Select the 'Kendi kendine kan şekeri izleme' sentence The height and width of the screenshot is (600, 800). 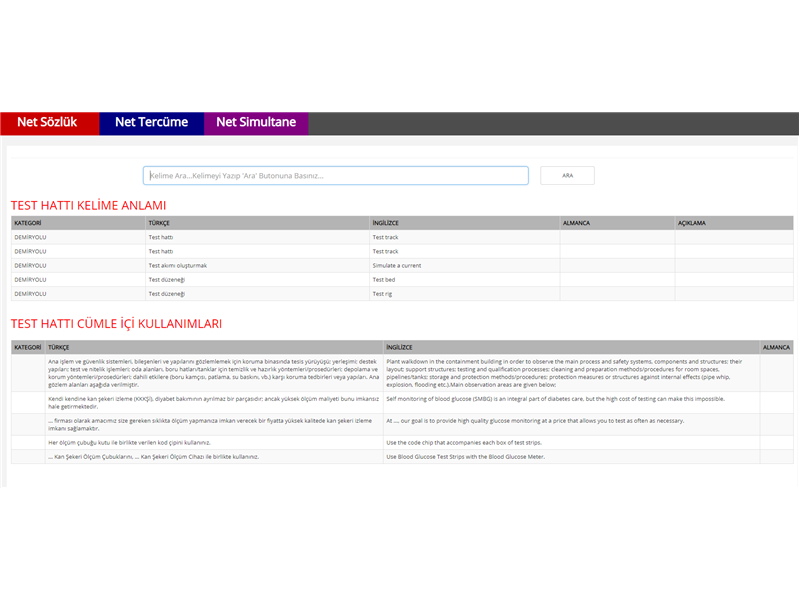click(x=214, y=403)
